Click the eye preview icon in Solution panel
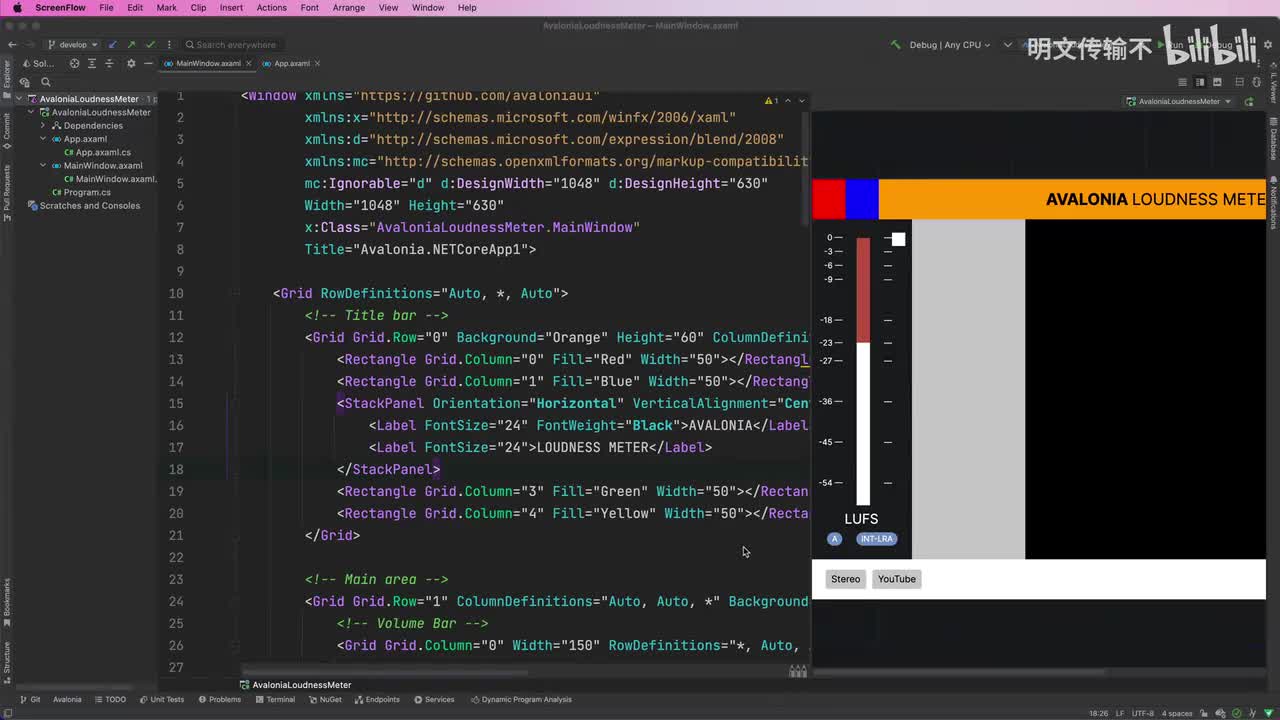1280x720 pixels. pyautogui.click(x=24, y=82)
